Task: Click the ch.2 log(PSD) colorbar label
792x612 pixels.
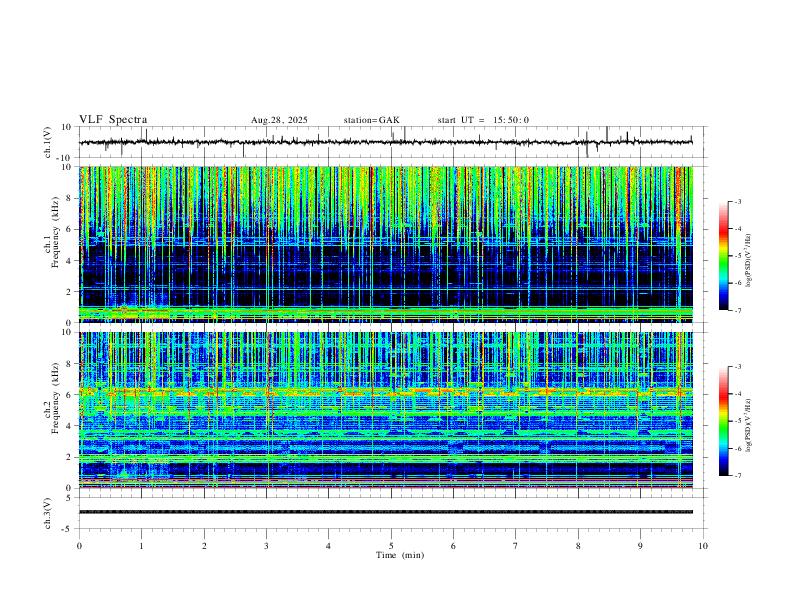Action: 748,426
